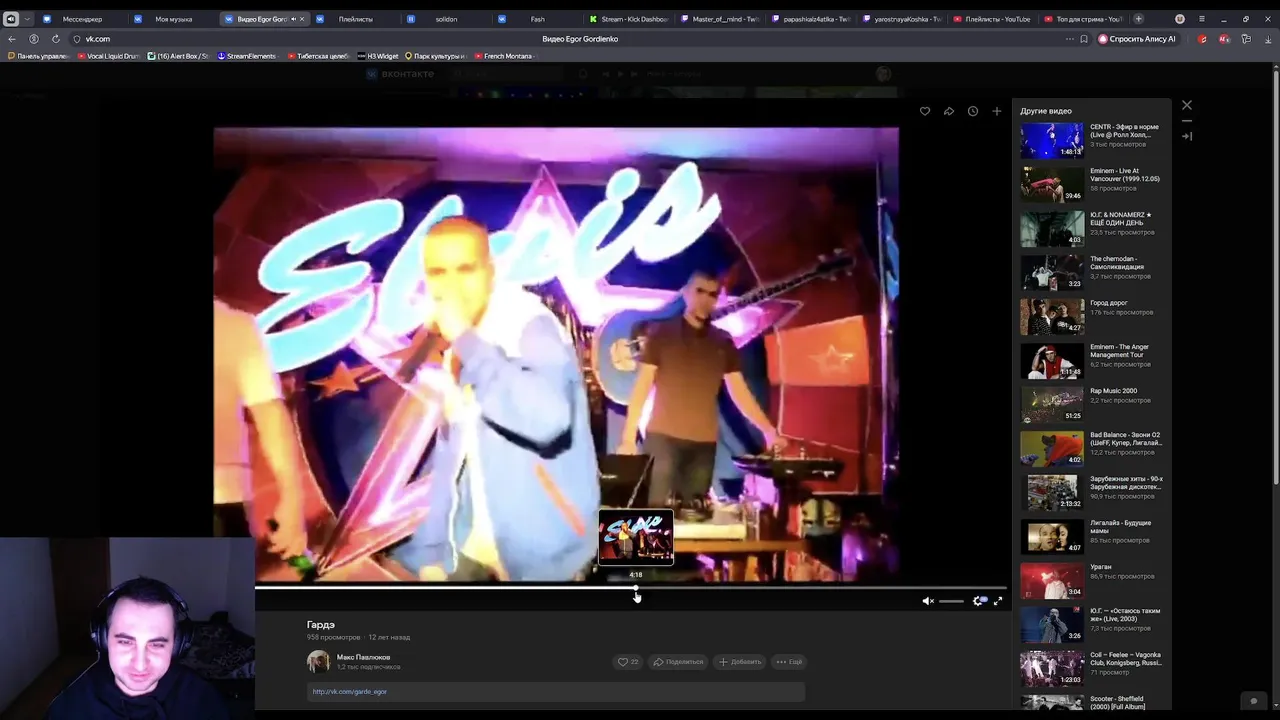Open the tab list dropdown arrow
Screen dimensions: 1280x720
(x=27, y=19)
